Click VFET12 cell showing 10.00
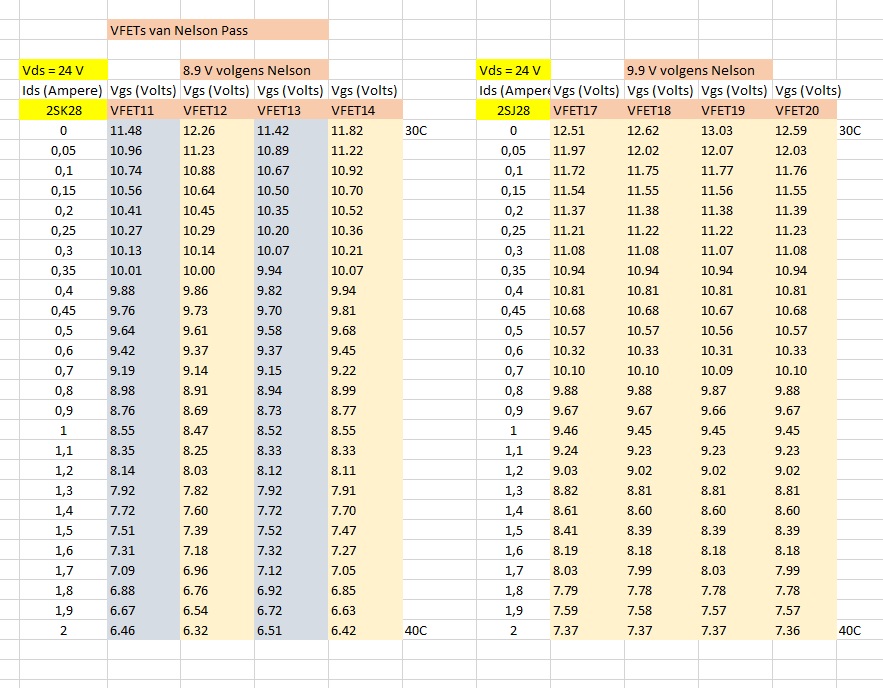The height and width of the screenshot is (688, 883). pos(217,270)
